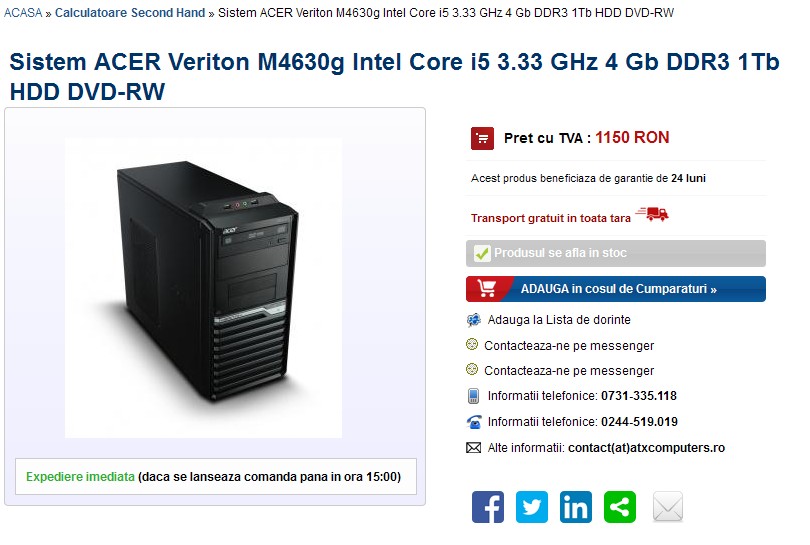Share product on Twitter
This screenshot has width=810, height=545.
click(x=532, y=507)
